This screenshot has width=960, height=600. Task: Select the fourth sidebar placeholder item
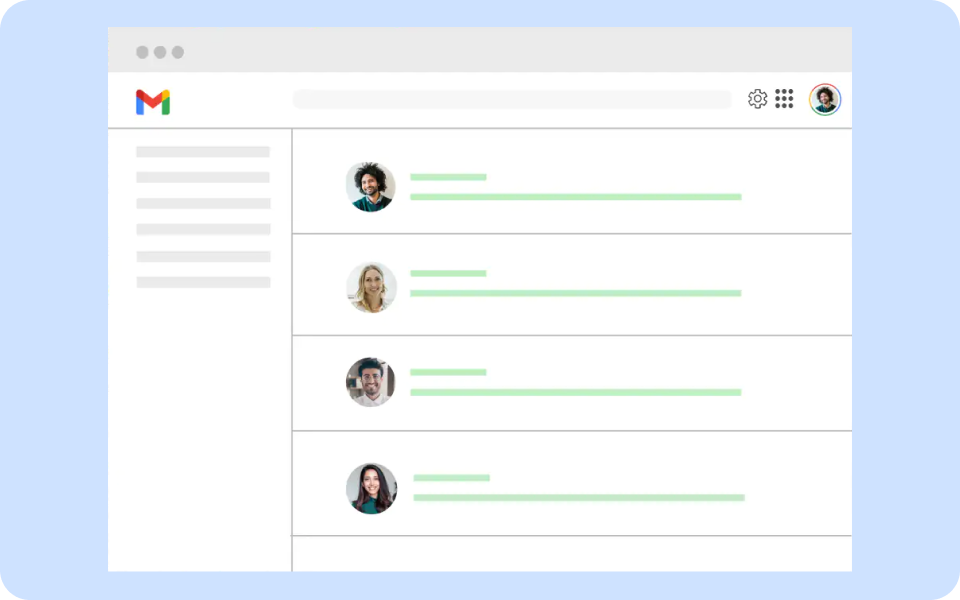(x=203, y=229)
